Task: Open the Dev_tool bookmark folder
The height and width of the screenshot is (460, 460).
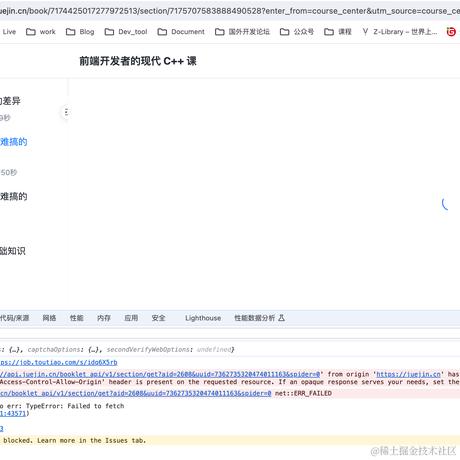Action: pyautogui.click(x=126, y=32)
